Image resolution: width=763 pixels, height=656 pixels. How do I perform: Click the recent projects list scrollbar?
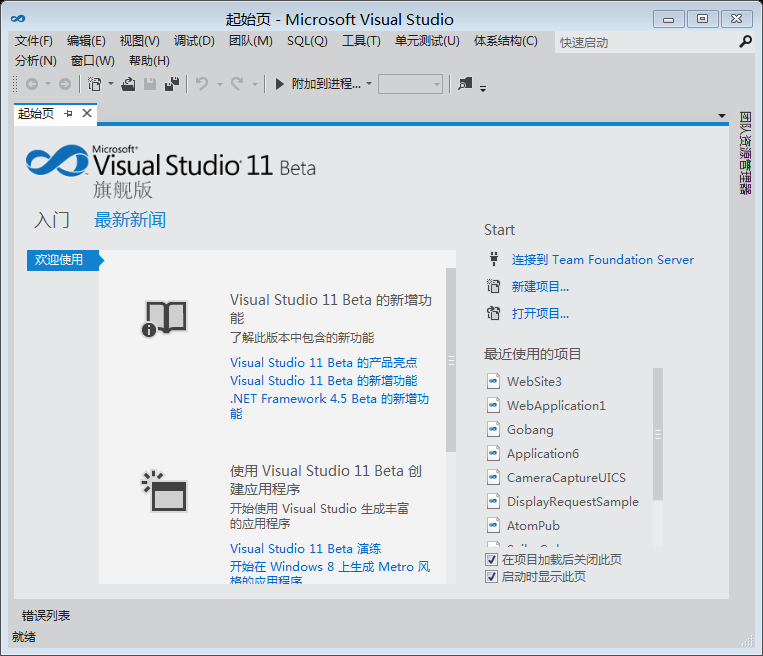click(x=658, y=434)
